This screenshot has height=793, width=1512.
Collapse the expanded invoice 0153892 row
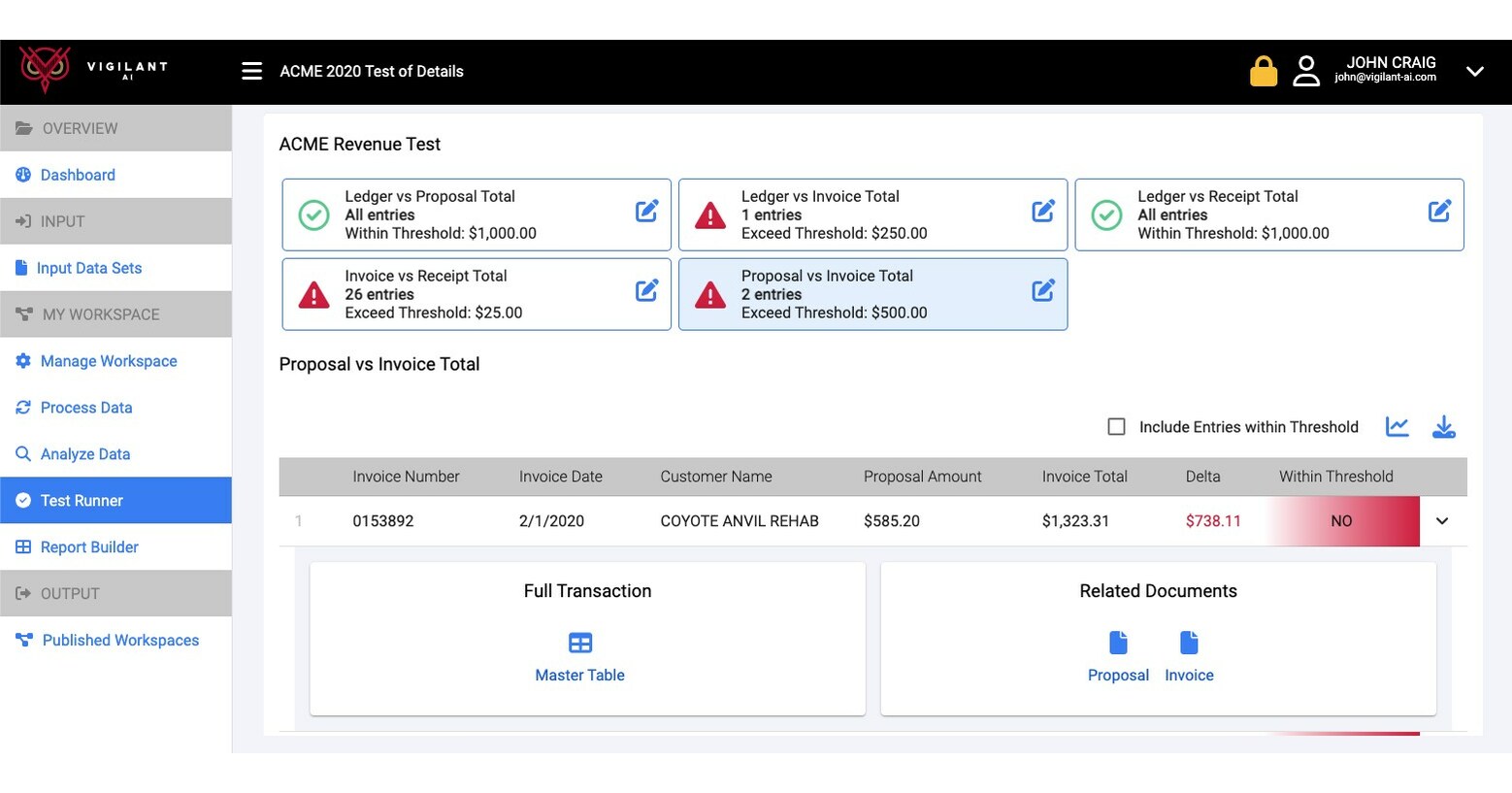[1441, 521]
